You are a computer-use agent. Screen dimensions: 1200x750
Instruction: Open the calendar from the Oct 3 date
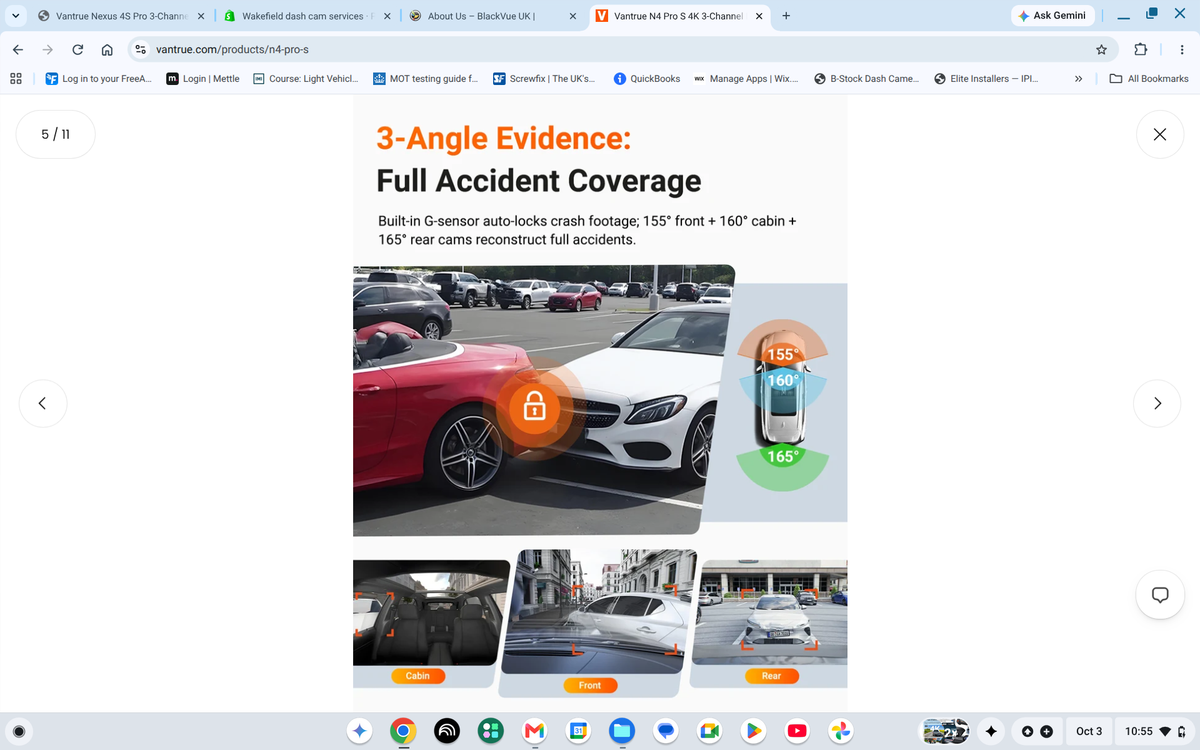1089,731
